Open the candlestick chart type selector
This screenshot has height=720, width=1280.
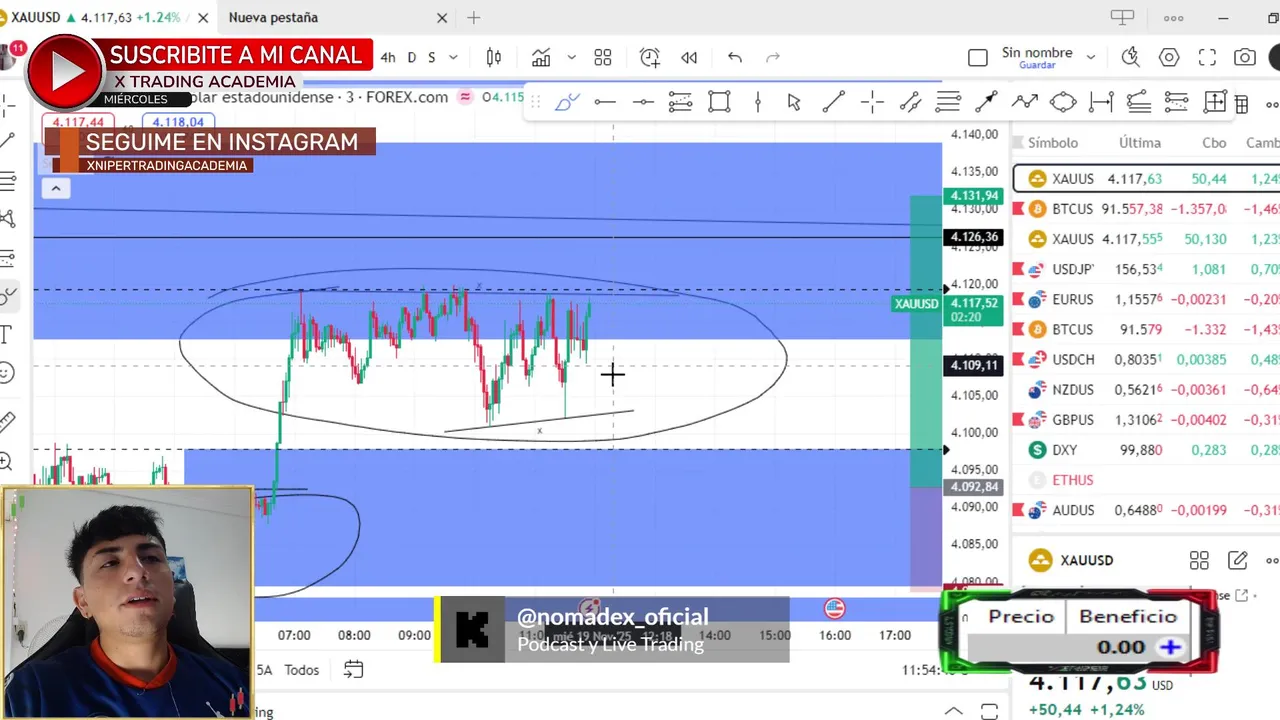pyautogui.click(x=493, y=58)
